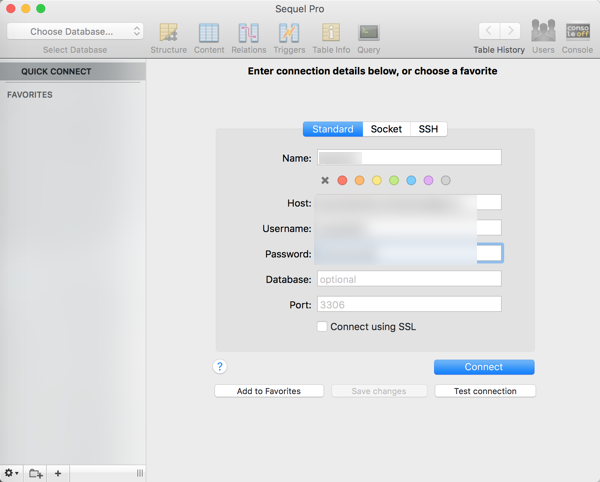Switch to the SSH connection tab
This screenshot has width=600, height=482.
point(428,129)
